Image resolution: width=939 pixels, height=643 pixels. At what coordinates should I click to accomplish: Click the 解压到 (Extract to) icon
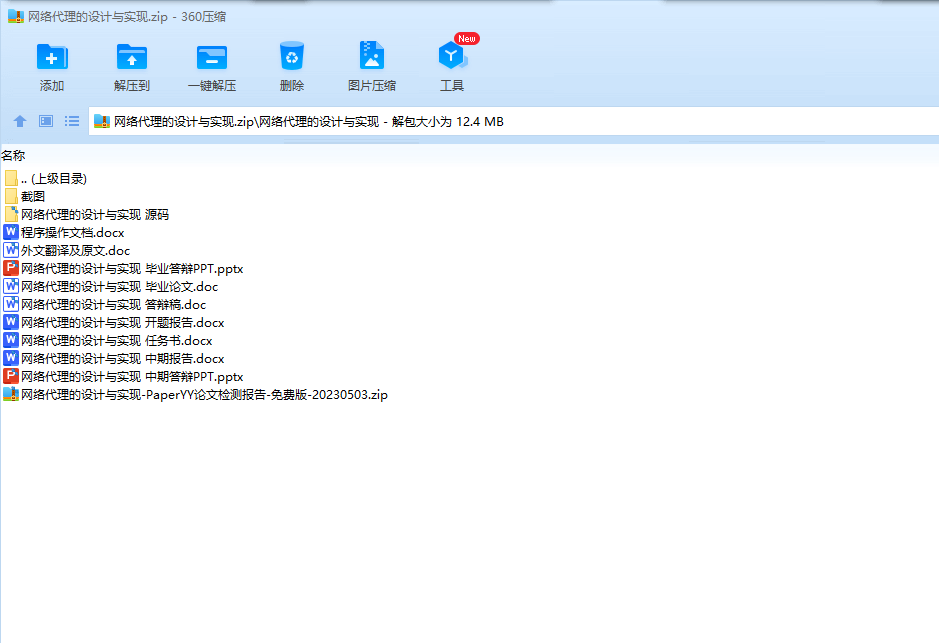coord(132,57)
